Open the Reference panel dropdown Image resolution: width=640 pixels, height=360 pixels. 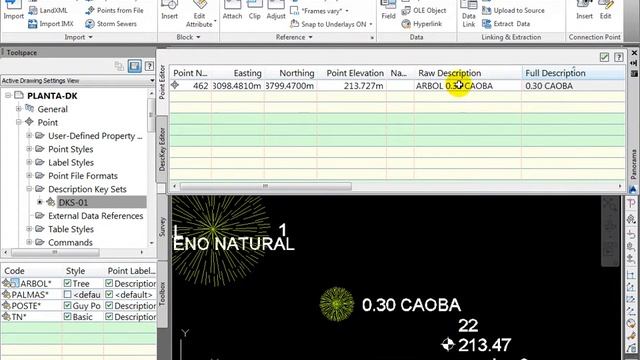tap(294, 37)
